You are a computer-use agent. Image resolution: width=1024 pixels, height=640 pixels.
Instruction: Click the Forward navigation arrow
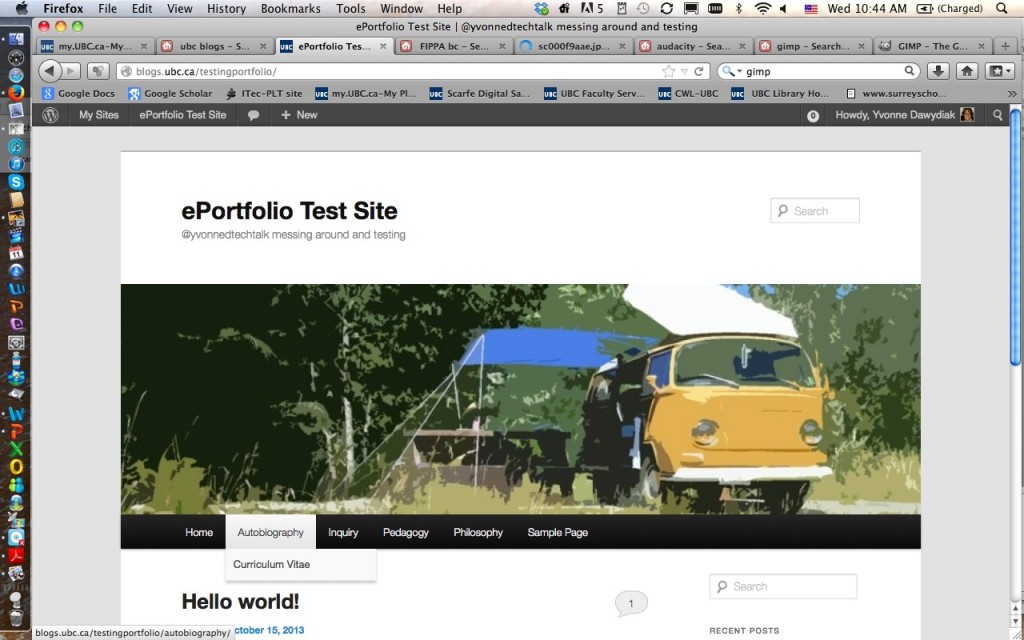72,71
